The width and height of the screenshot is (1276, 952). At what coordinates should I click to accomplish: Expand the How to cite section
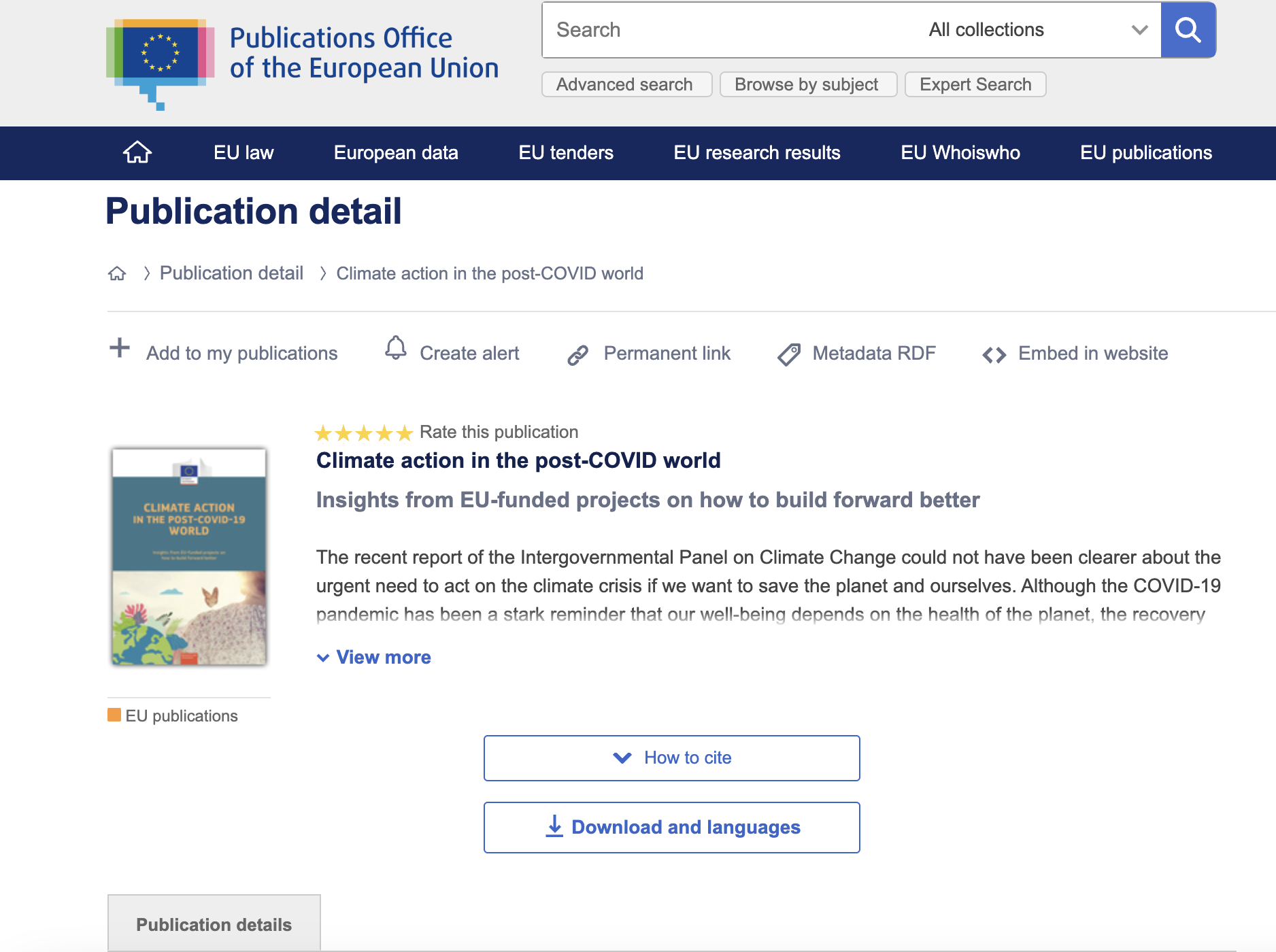coord(671,758)
